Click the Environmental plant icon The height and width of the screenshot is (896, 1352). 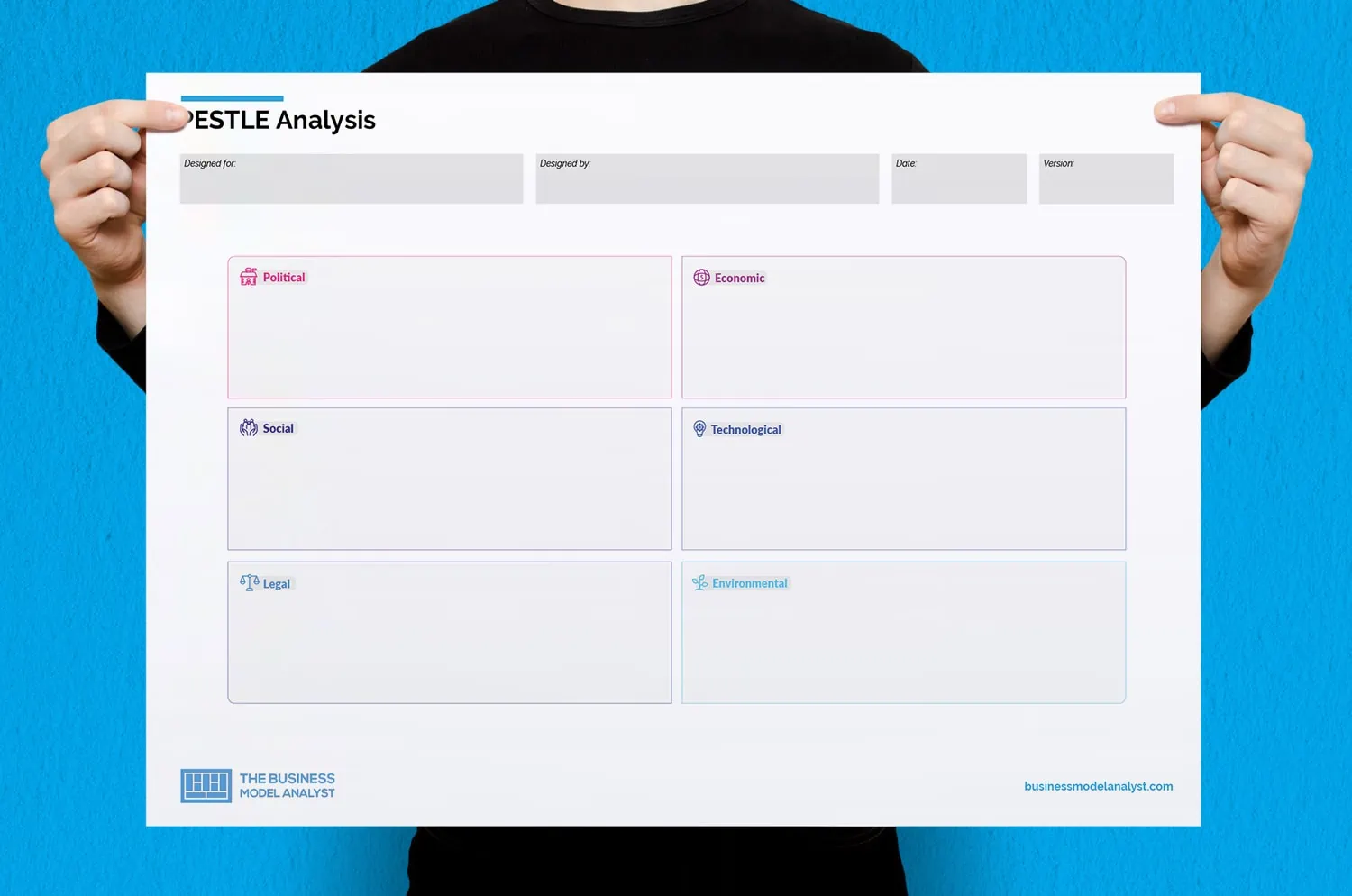[699, 583]
